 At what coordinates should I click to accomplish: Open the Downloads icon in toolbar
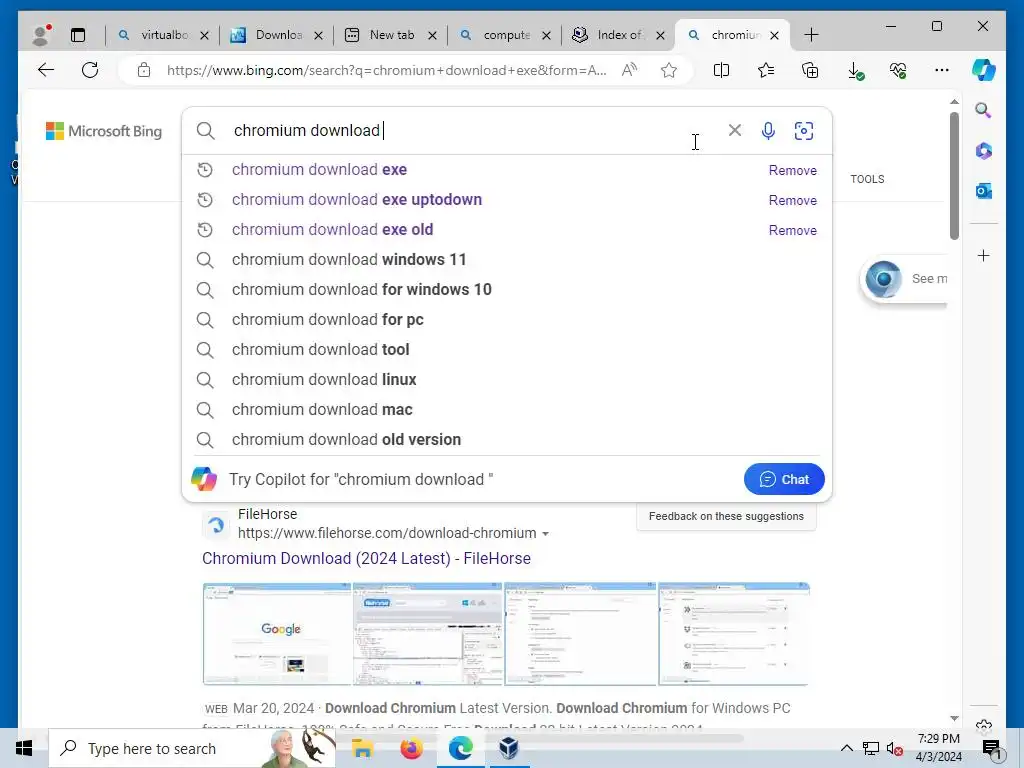click(855, 71)
